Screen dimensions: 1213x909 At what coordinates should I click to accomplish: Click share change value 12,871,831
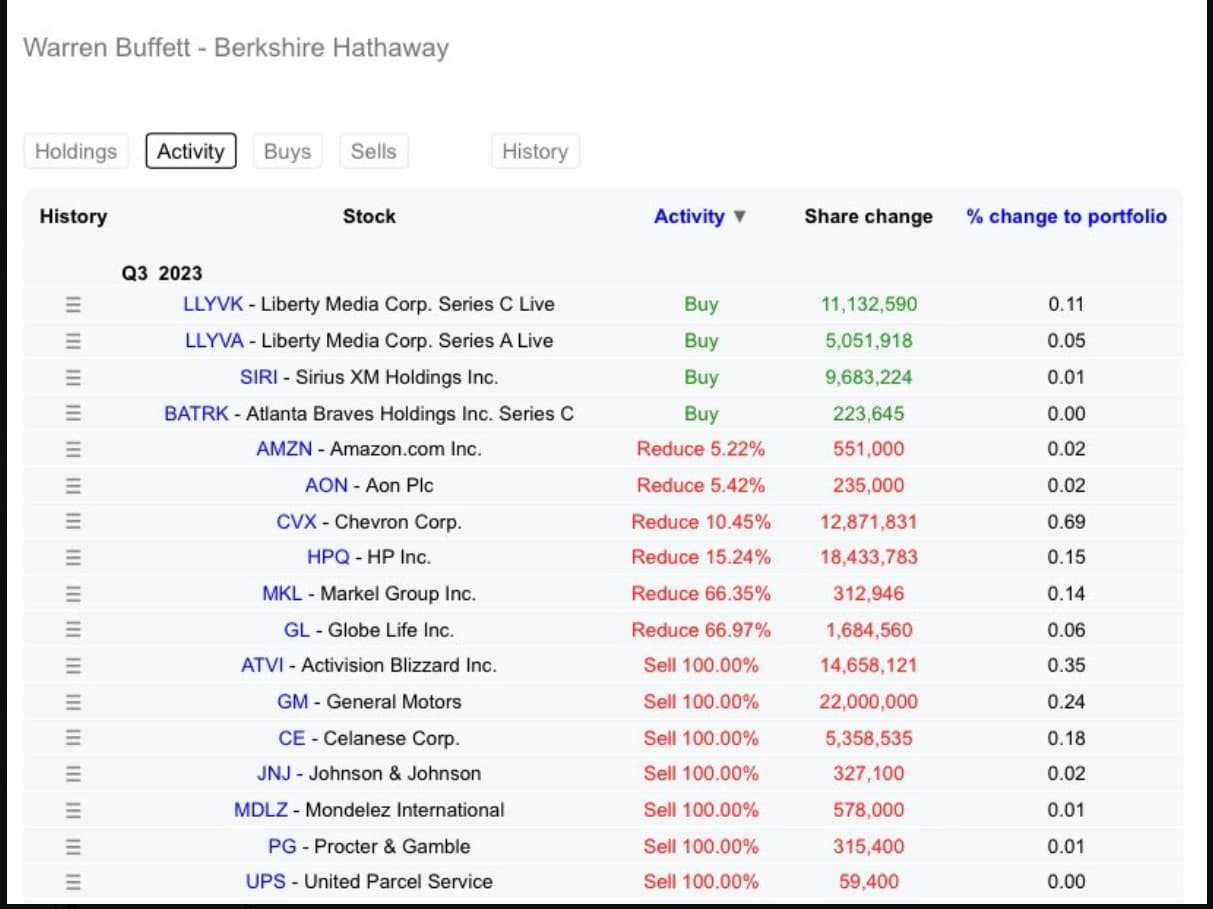coord(868,521)
